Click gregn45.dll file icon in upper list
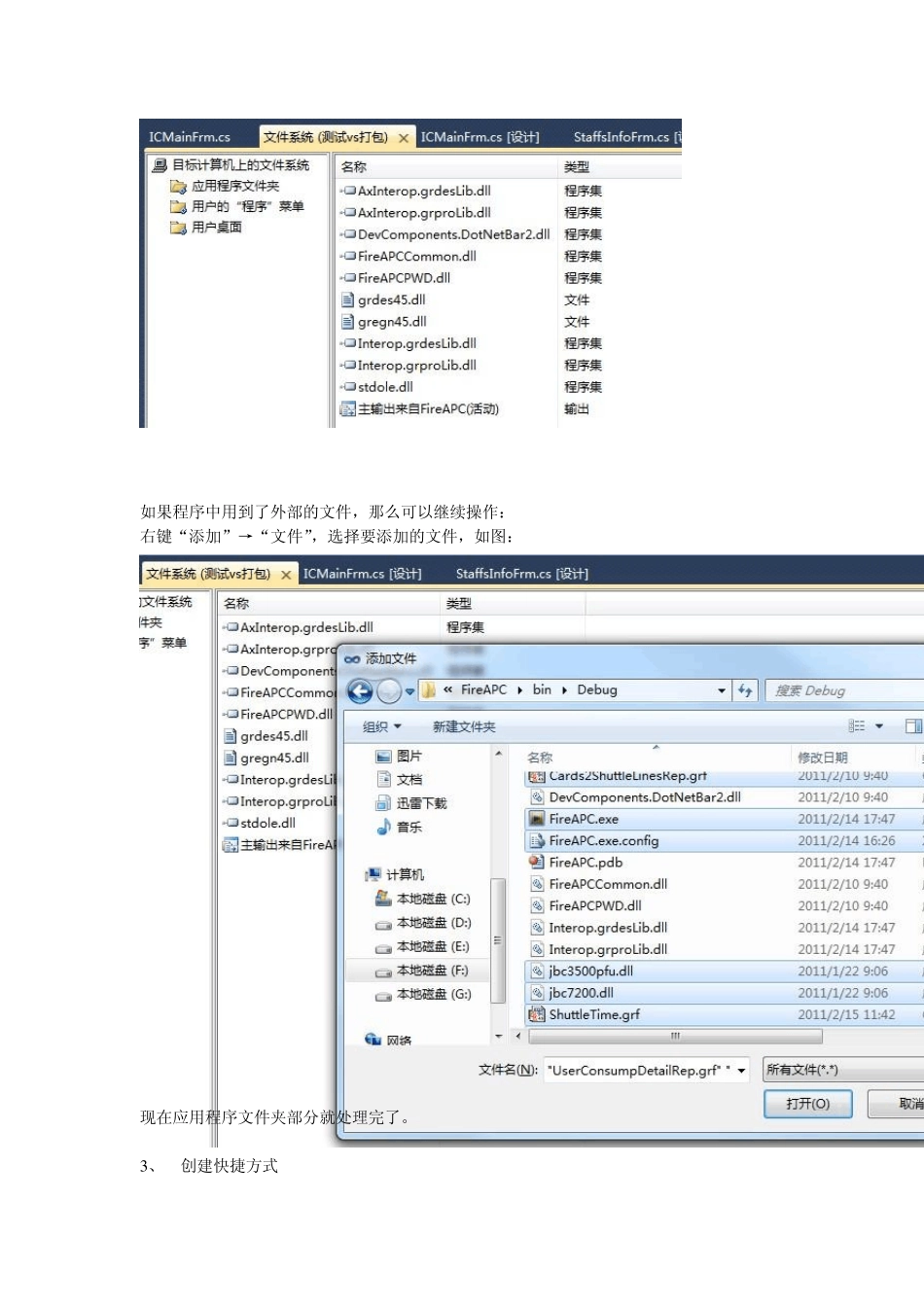The height and width of the screenshot is (1307, 924). 347,321
